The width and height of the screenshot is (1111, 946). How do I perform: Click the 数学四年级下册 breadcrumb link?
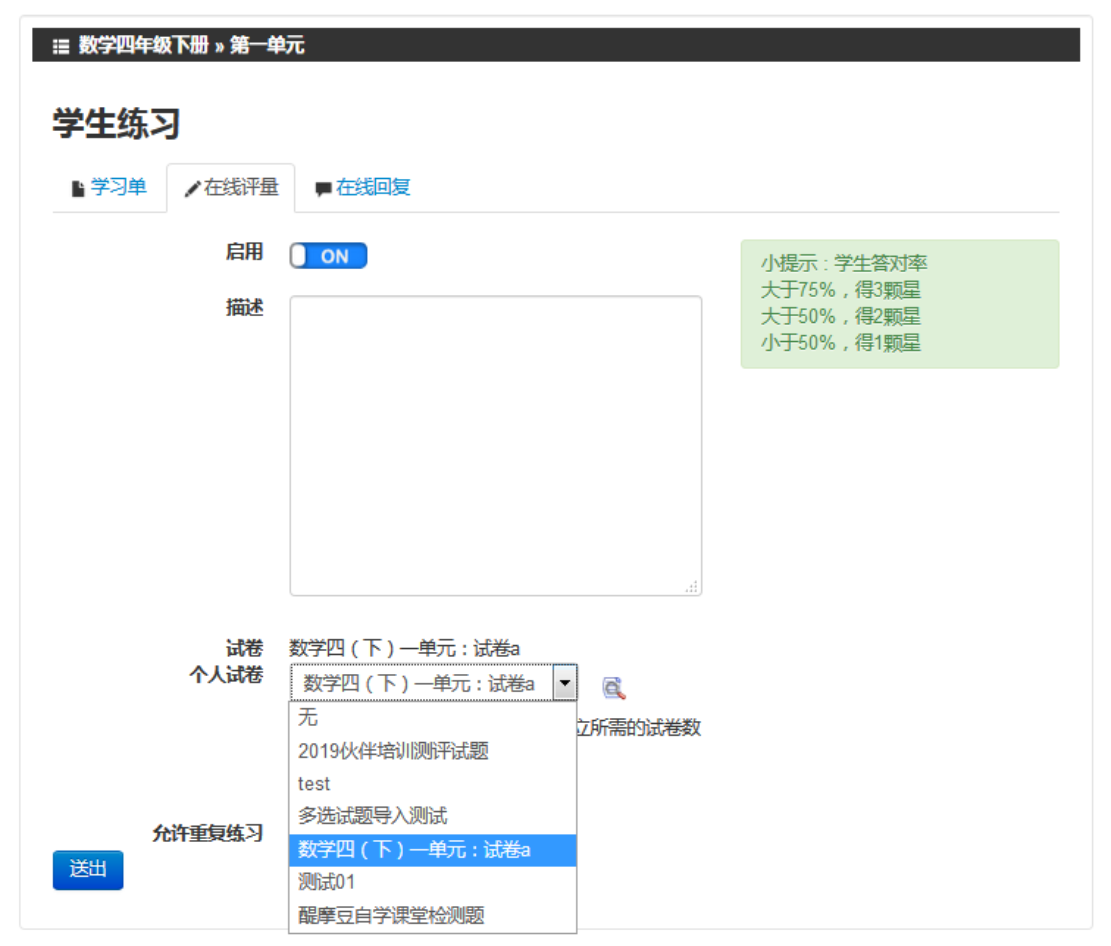pos(144,46)
